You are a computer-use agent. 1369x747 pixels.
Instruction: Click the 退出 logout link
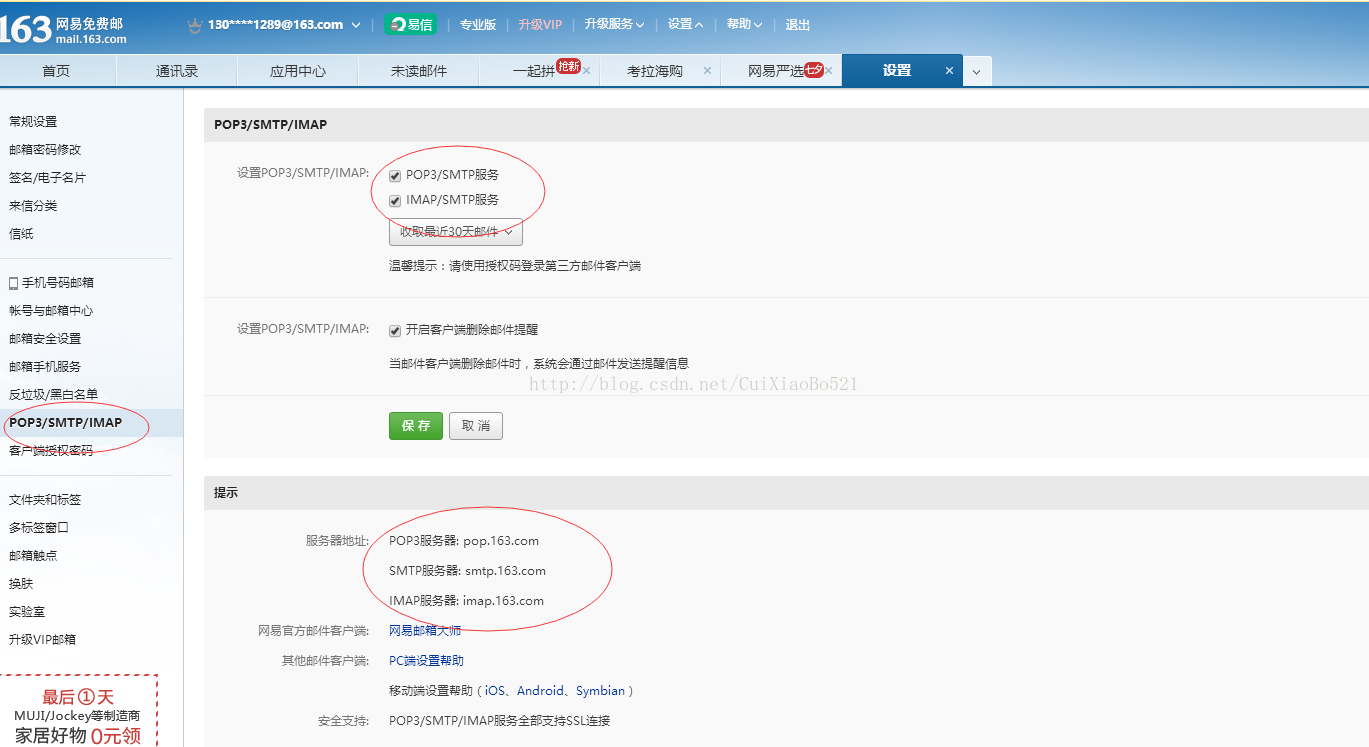tap(798, 25)
